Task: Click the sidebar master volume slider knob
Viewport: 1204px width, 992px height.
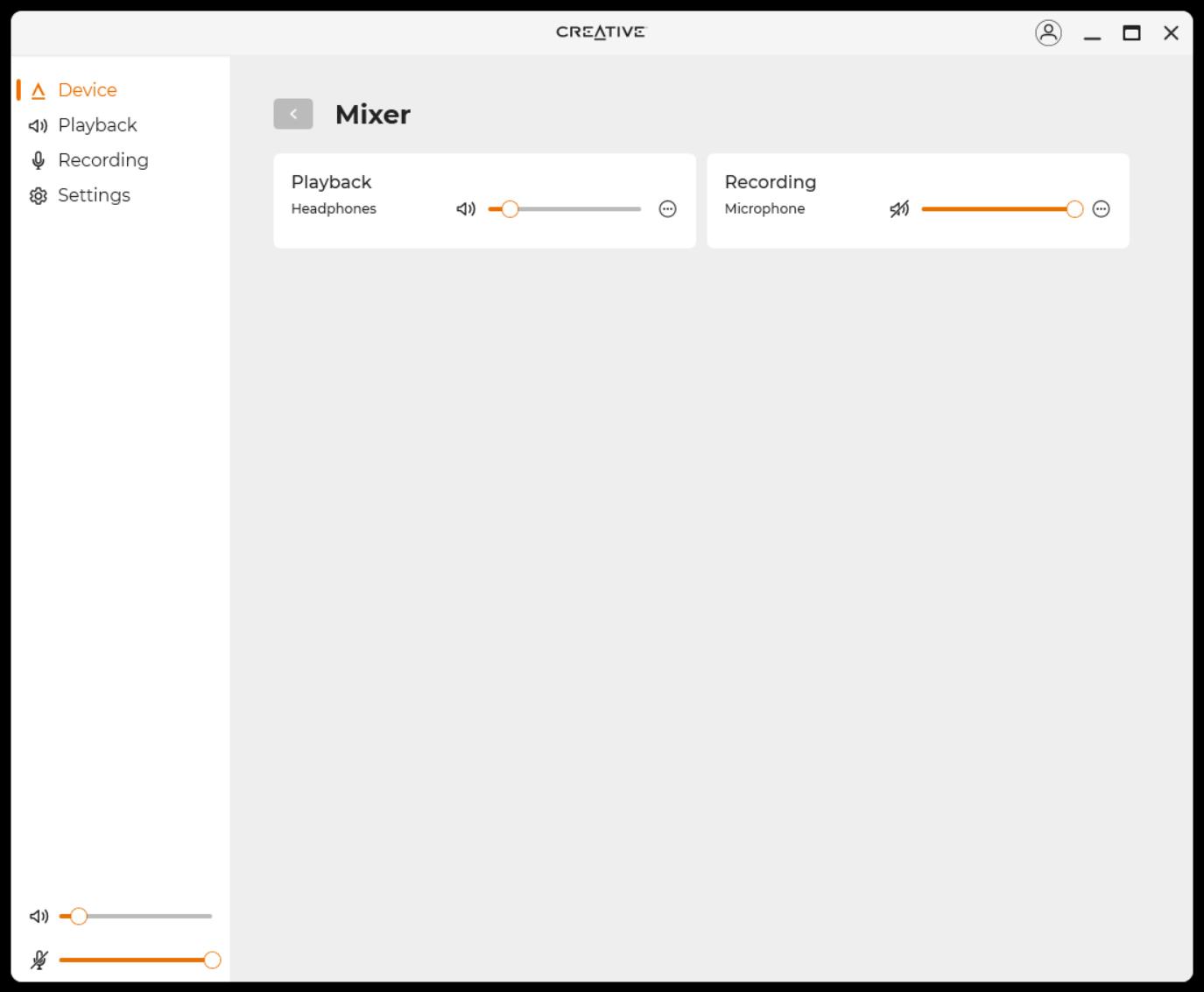Action: 79,917
